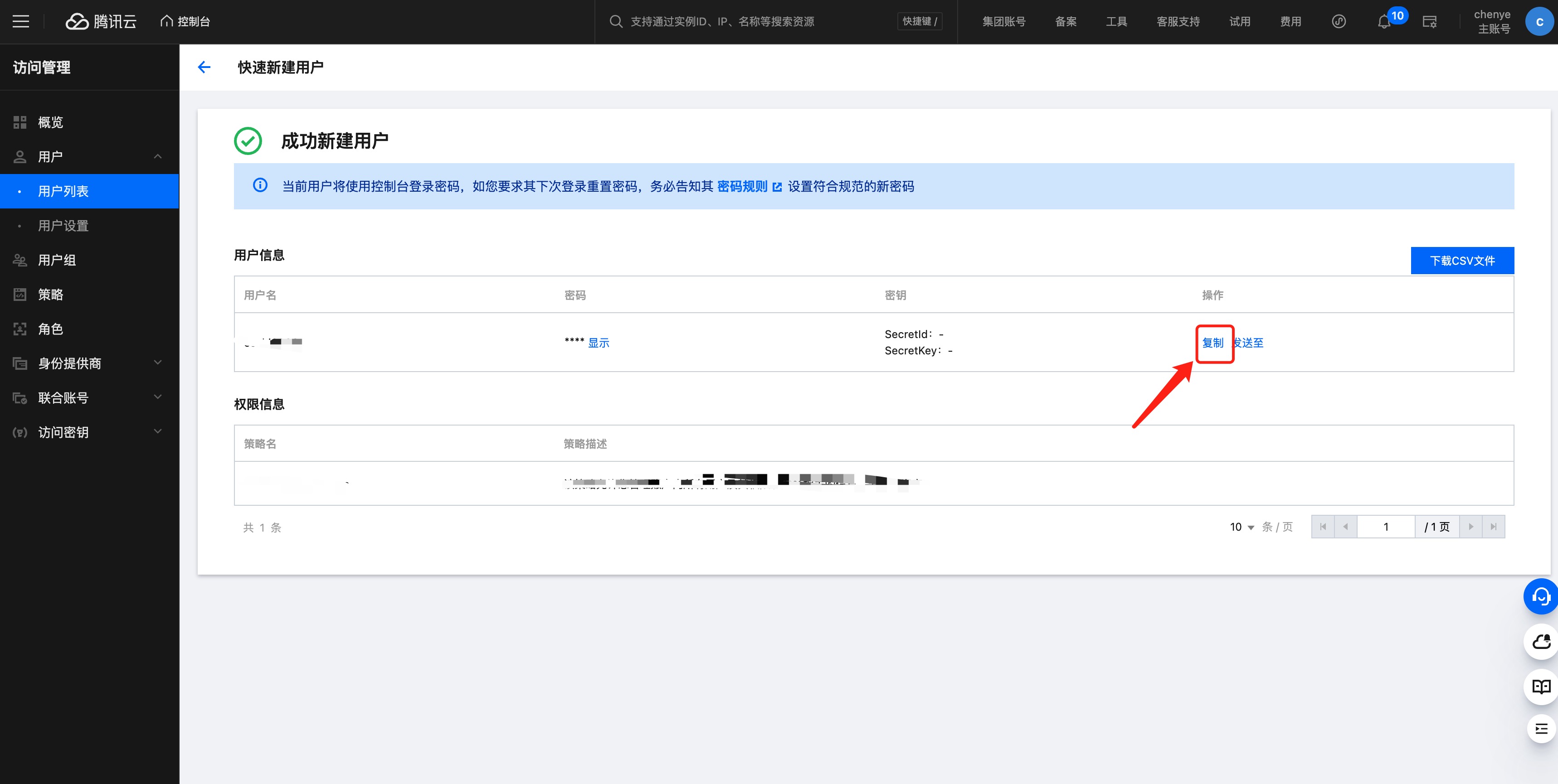Click the 下载CSV文件 button

(x=1462, y=261)
